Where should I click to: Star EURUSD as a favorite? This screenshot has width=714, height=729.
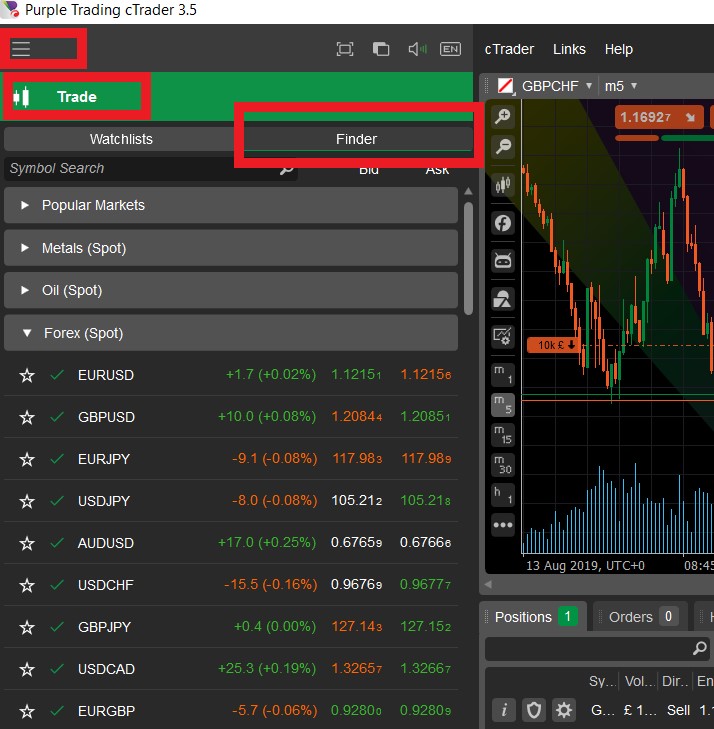(x=27, y=376)
